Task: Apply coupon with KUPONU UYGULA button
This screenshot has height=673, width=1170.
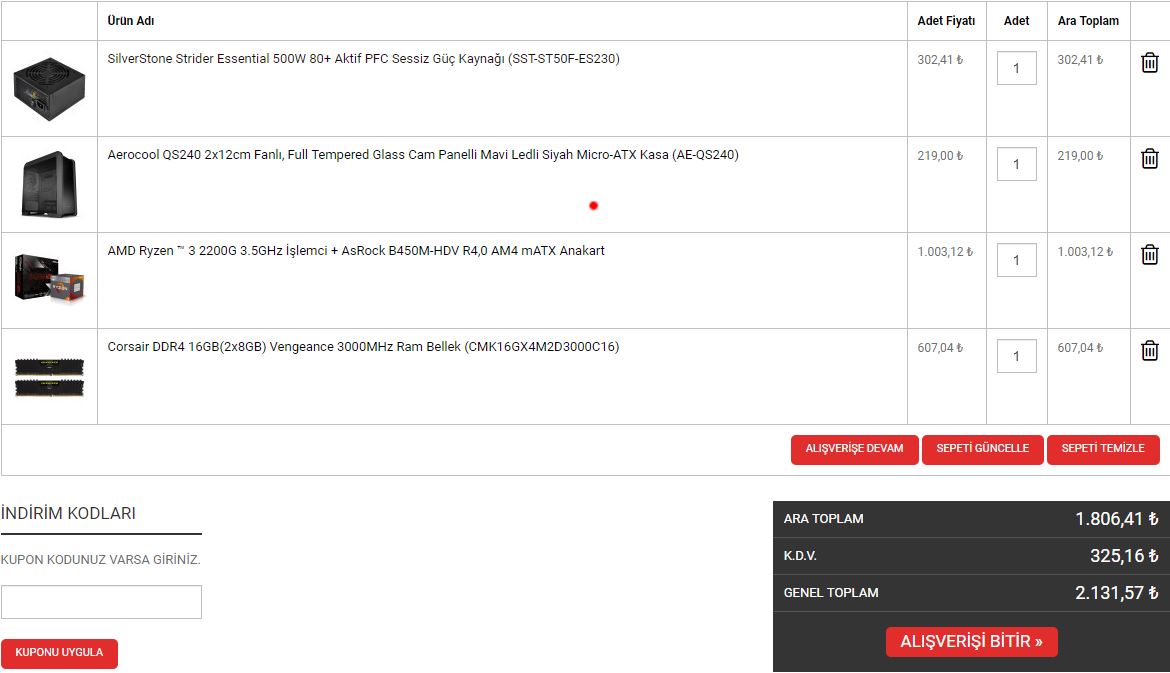Action: click(59, 653)
